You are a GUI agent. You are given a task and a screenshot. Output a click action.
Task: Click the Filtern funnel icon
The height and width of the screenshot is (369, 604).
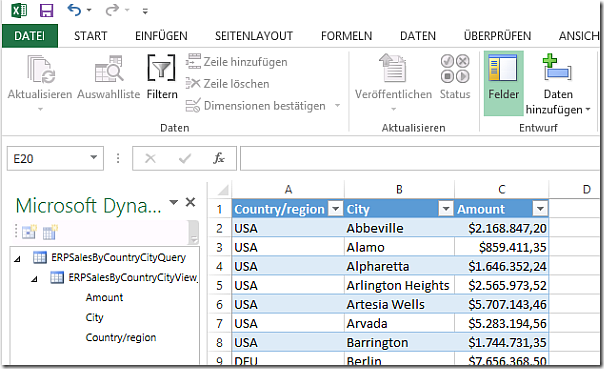point(161,68)
